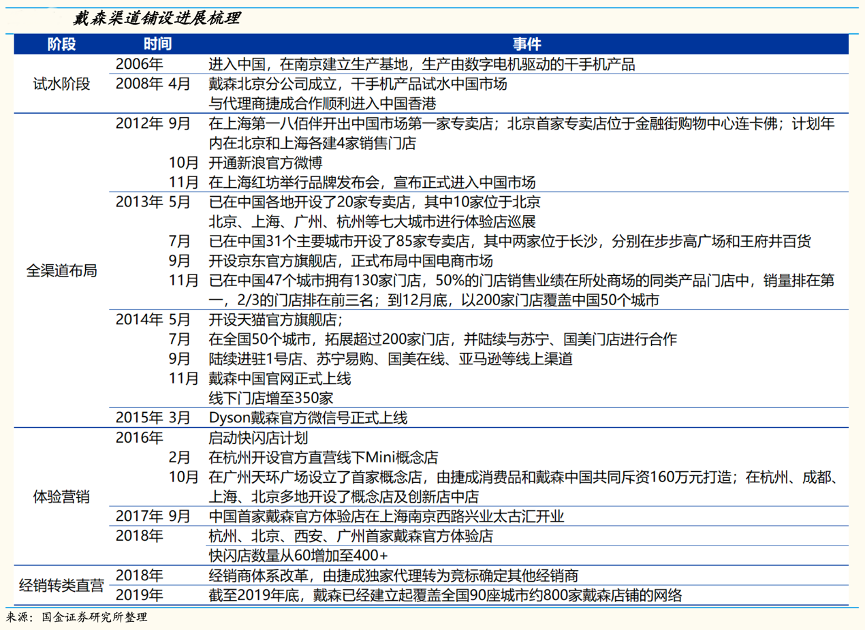The image size is (866, 631).
Task: Click the 2008年 4月 time cell
Action: tap(153, 84)
